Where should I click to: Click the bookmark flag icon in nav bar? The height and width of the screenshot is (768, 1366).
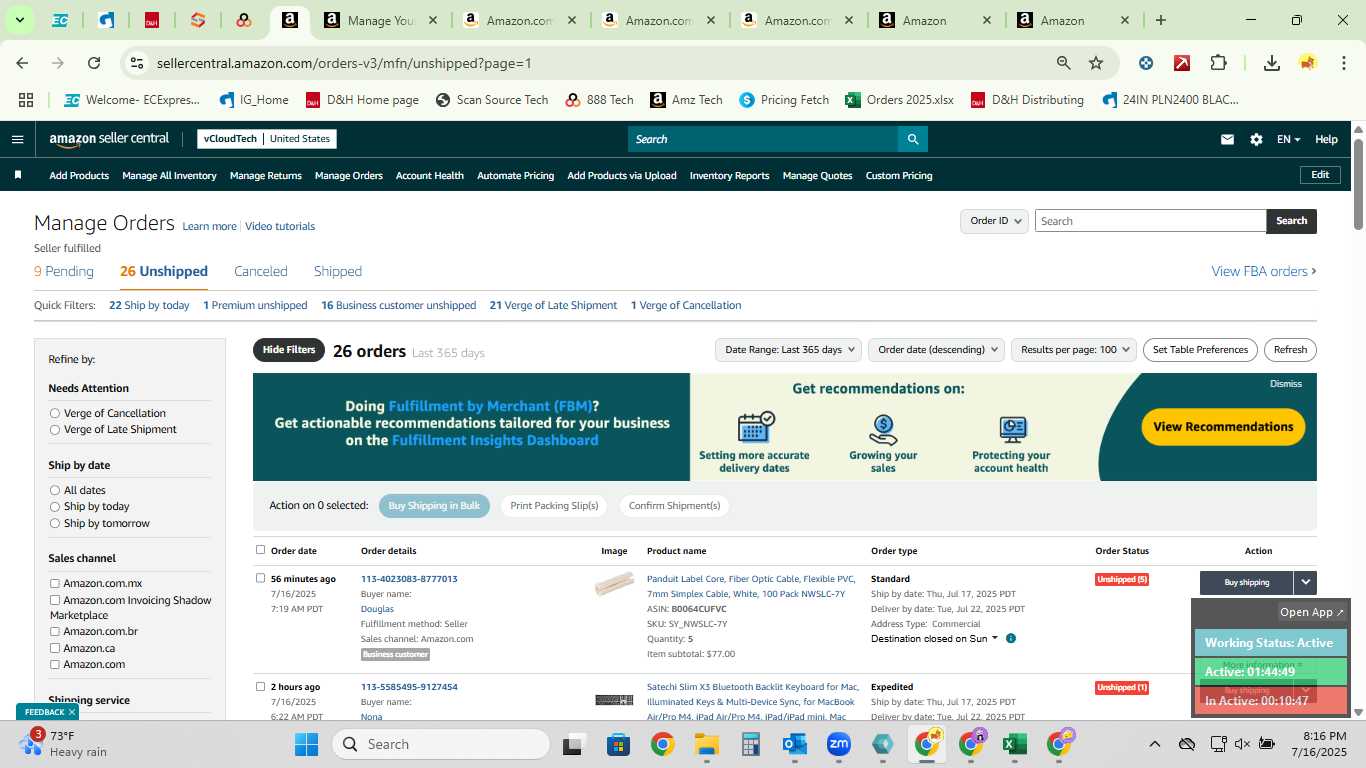(18, 175)
